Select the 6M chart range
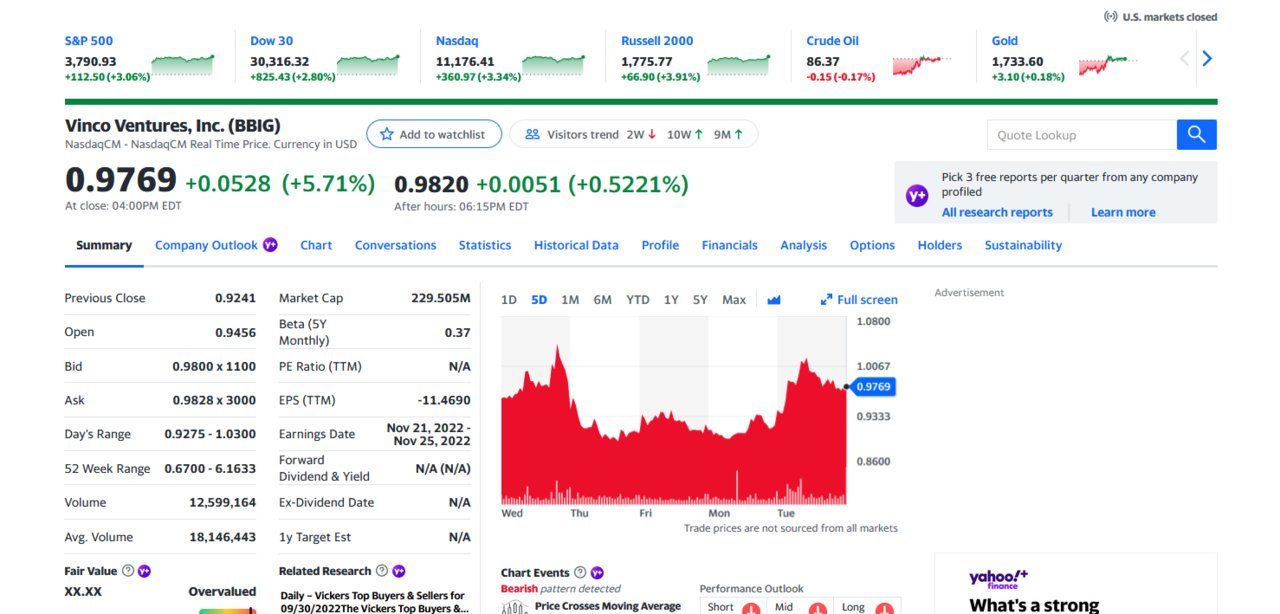The image size is (1280, 614). (x=602, y=300)
